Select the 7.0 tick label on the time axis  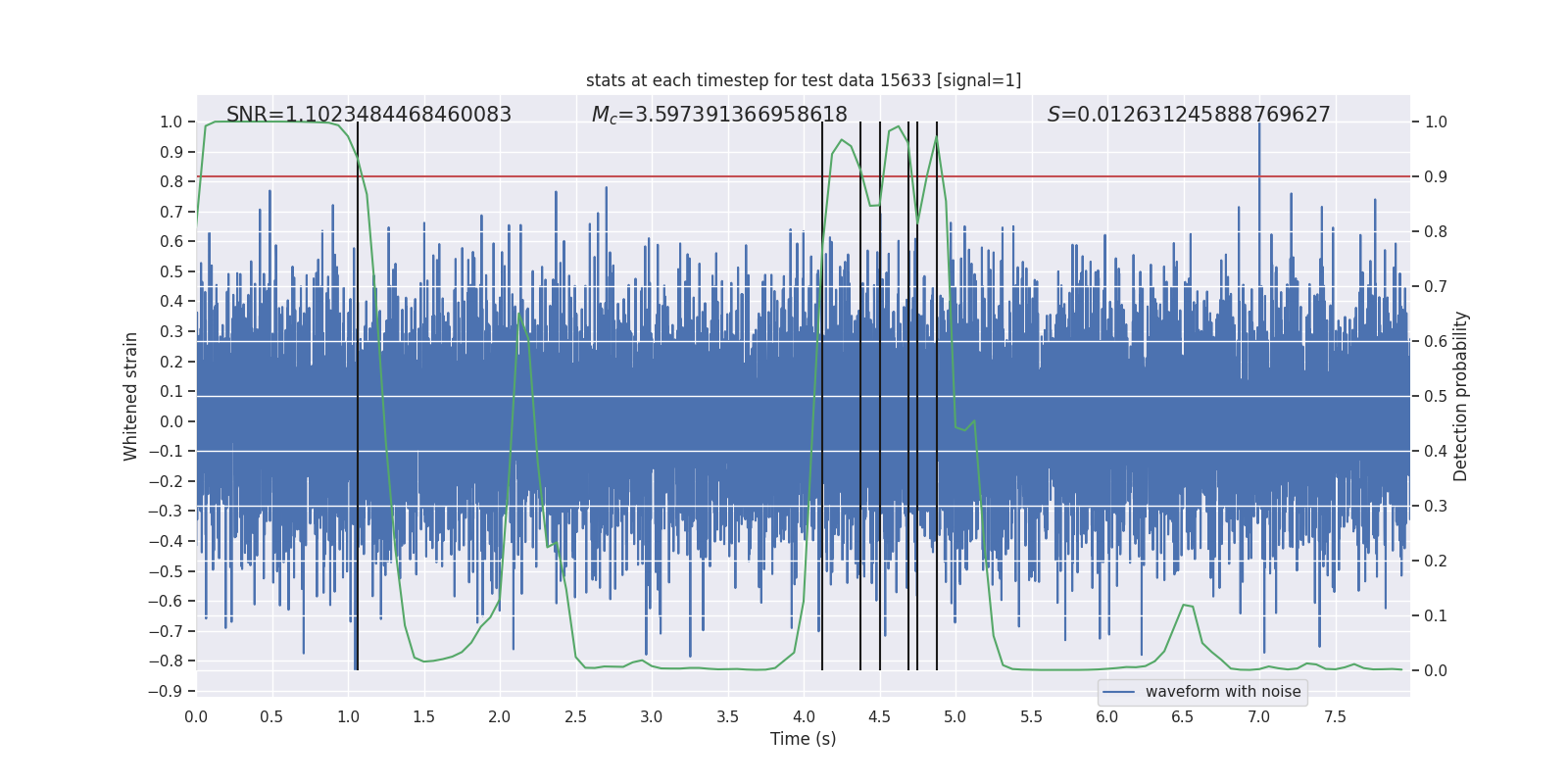(x=1259, y=716)
